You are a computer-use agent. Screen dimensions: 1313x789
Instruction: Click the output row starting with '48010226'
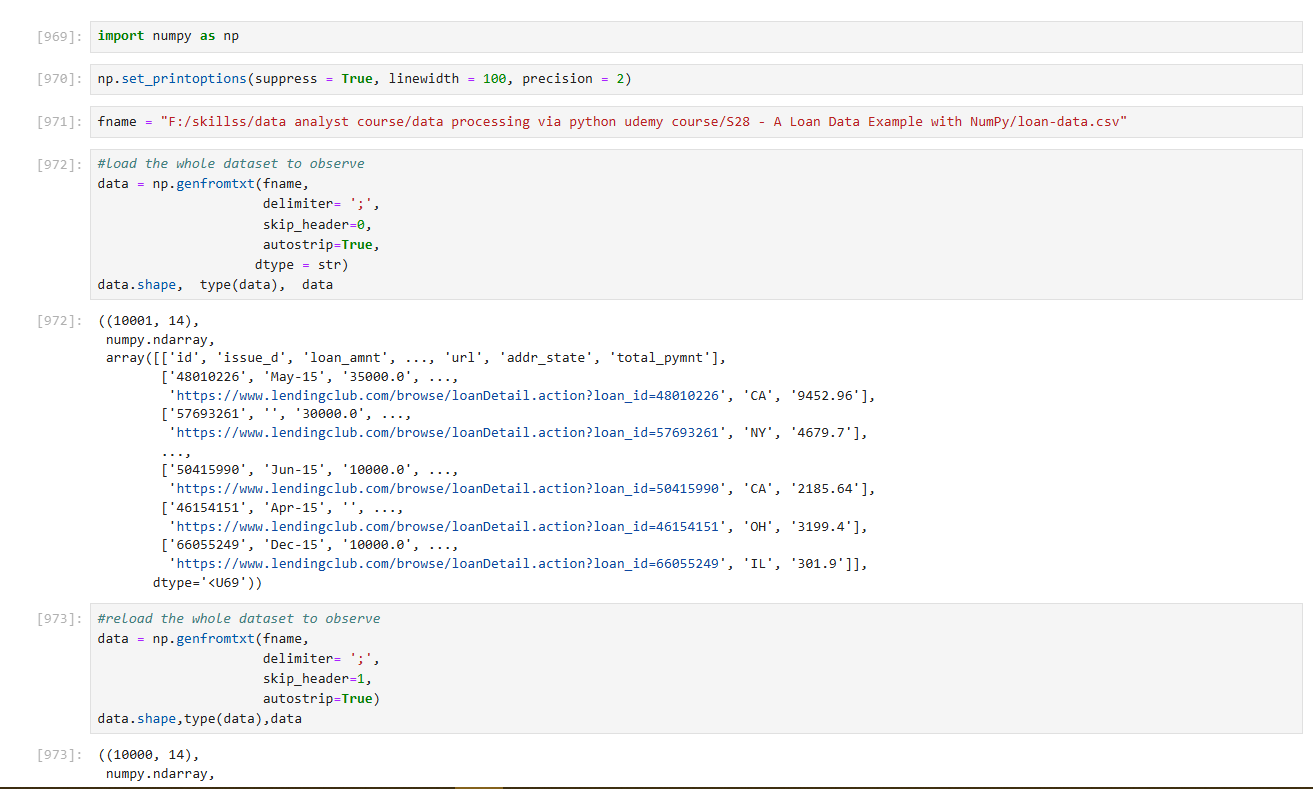tap(310, 377)
